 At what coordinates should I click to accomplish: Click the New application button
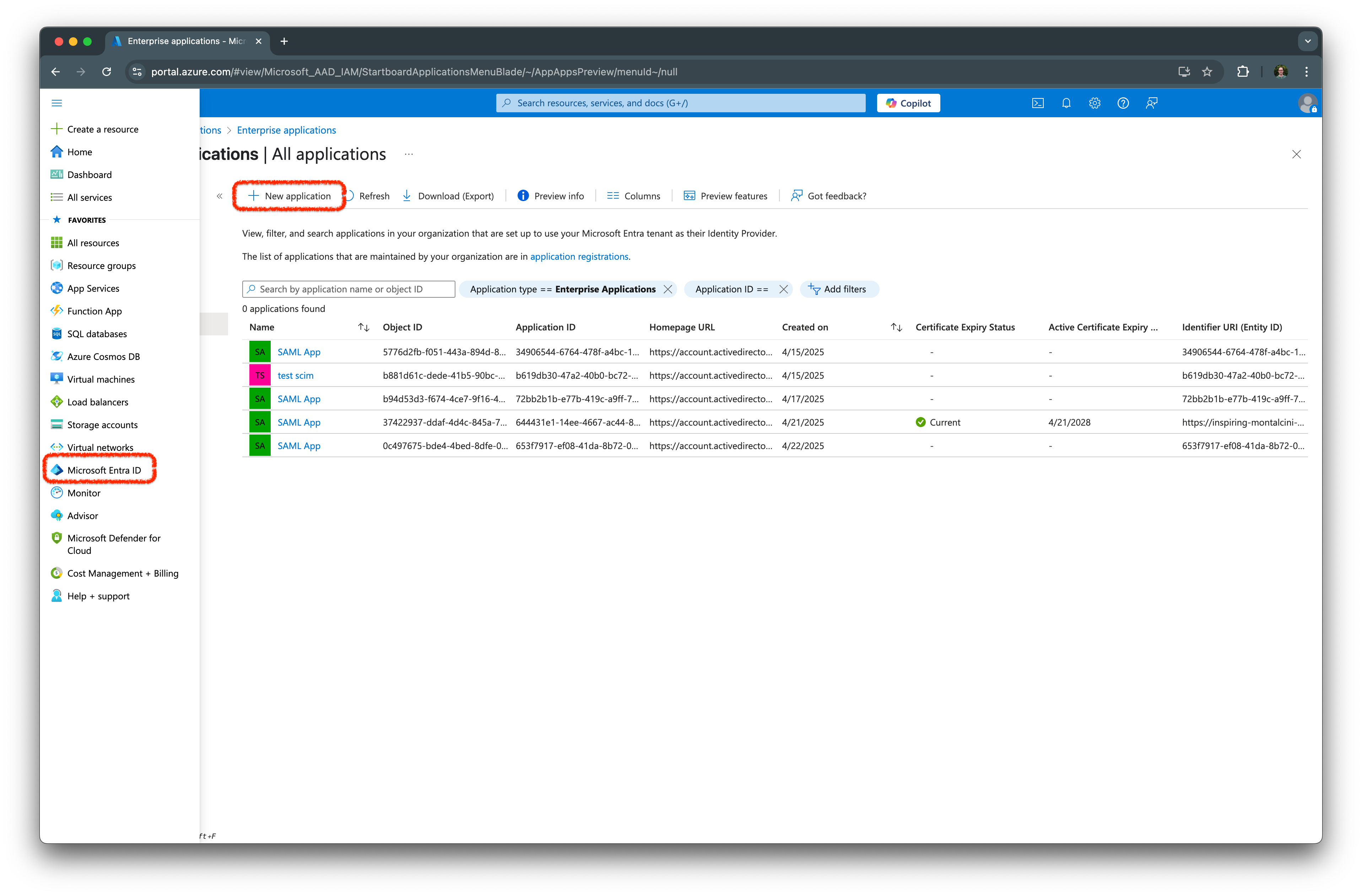pos(288,196)
